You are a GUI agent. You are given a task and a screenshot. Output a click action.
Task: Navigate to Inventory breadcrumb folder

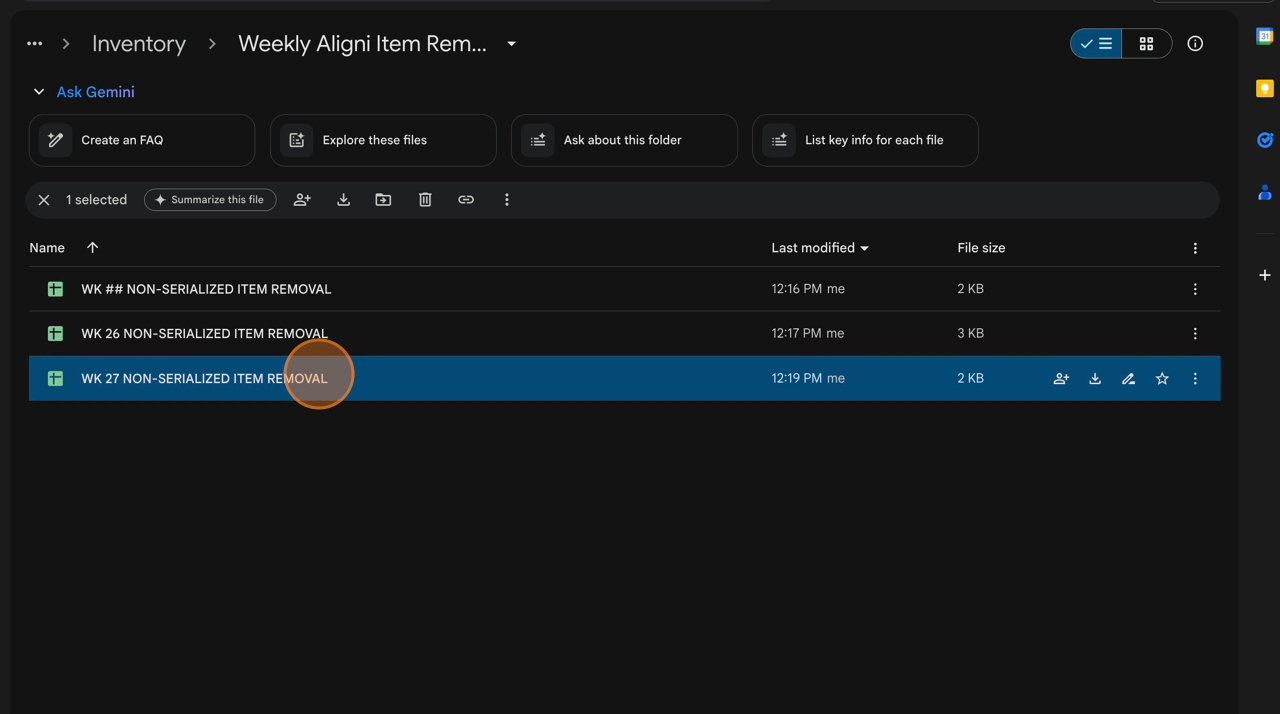coord(139,44)
